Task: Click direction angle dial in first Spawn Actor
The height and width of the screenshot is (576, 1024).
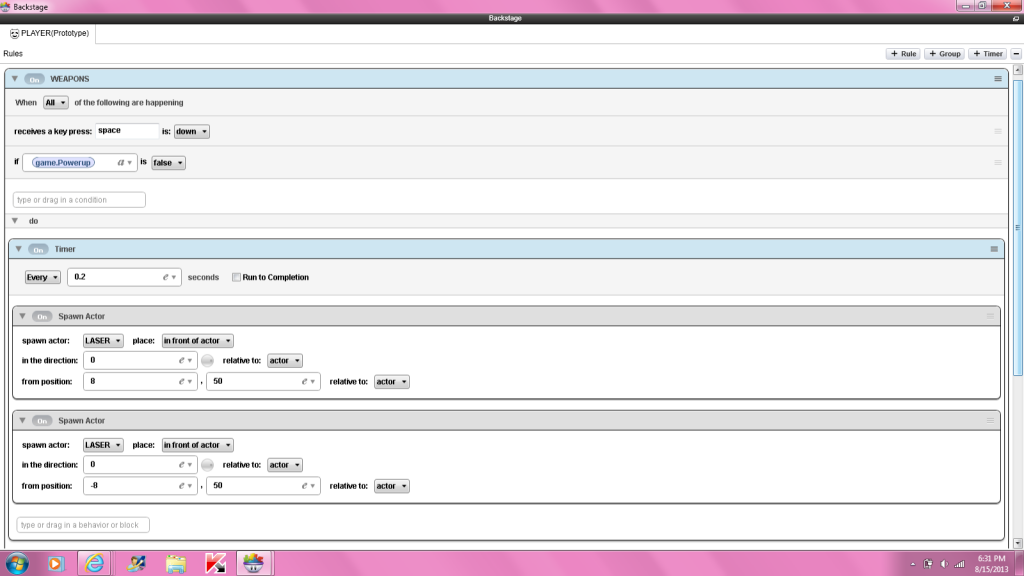Action: pyautogui.click(x=207, y=360)
